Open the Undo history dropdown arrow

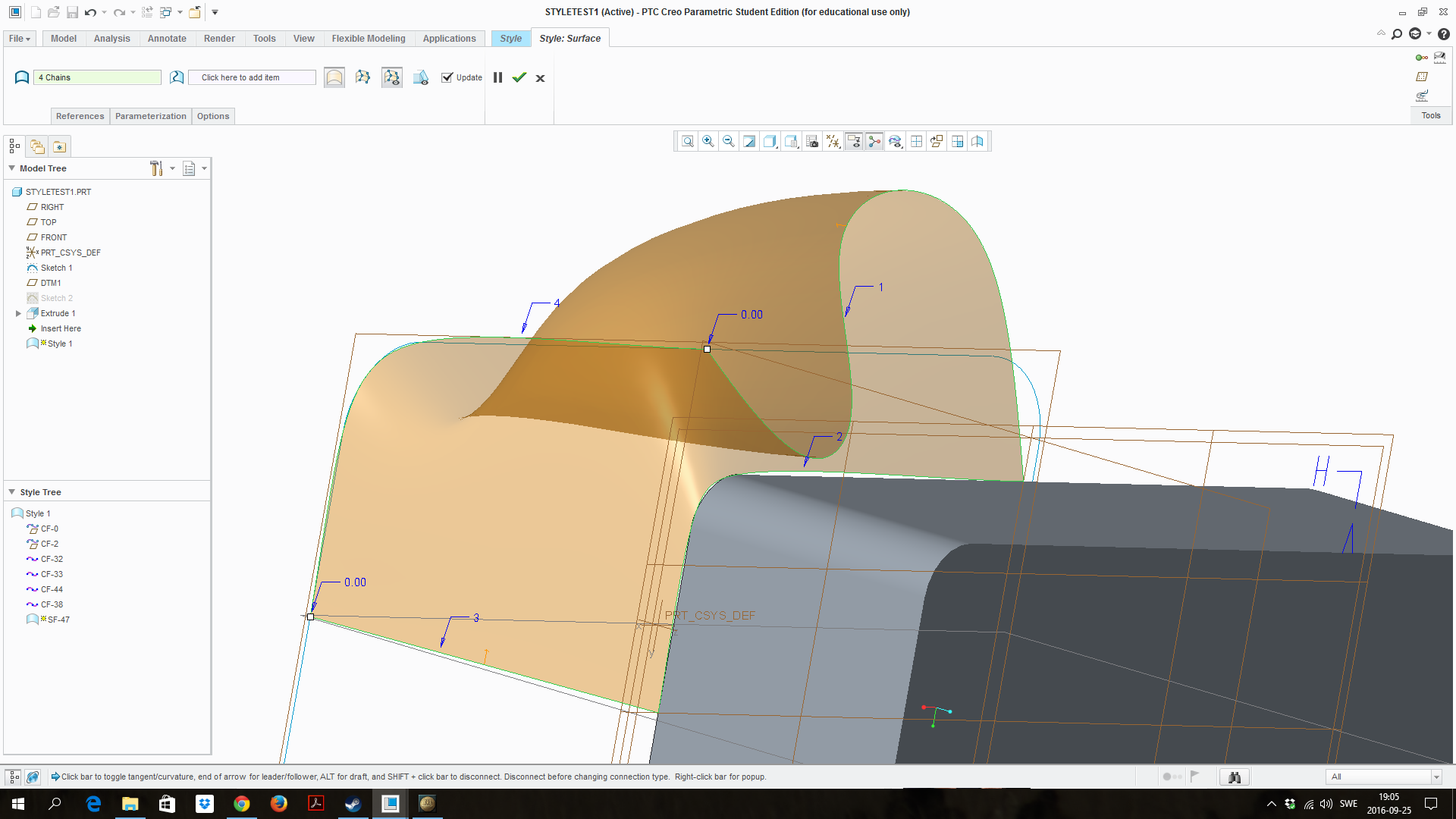point(104,12)
